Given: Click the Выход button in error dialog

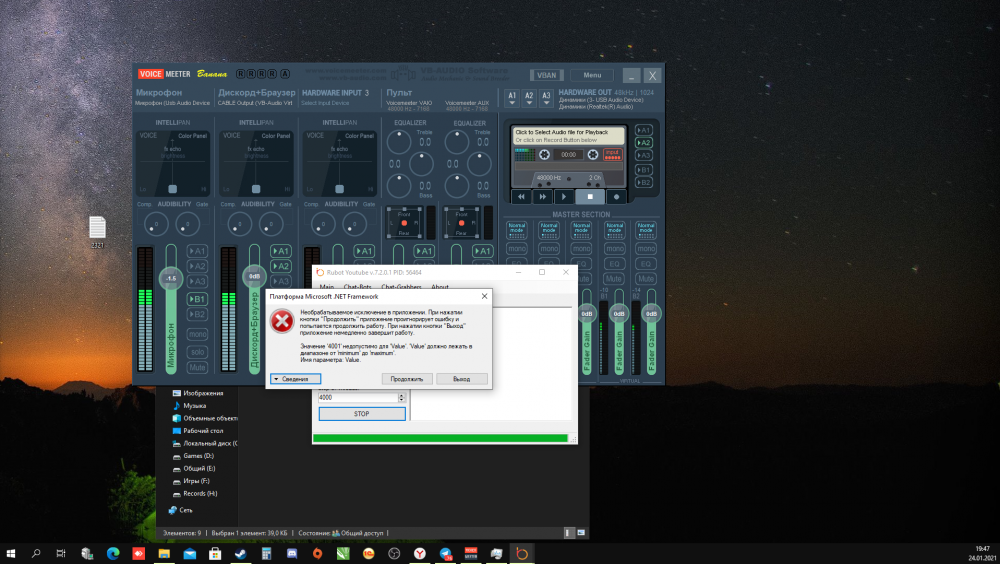Looking at the screenshot, I should pyautogui.click(x=461, y=379).
